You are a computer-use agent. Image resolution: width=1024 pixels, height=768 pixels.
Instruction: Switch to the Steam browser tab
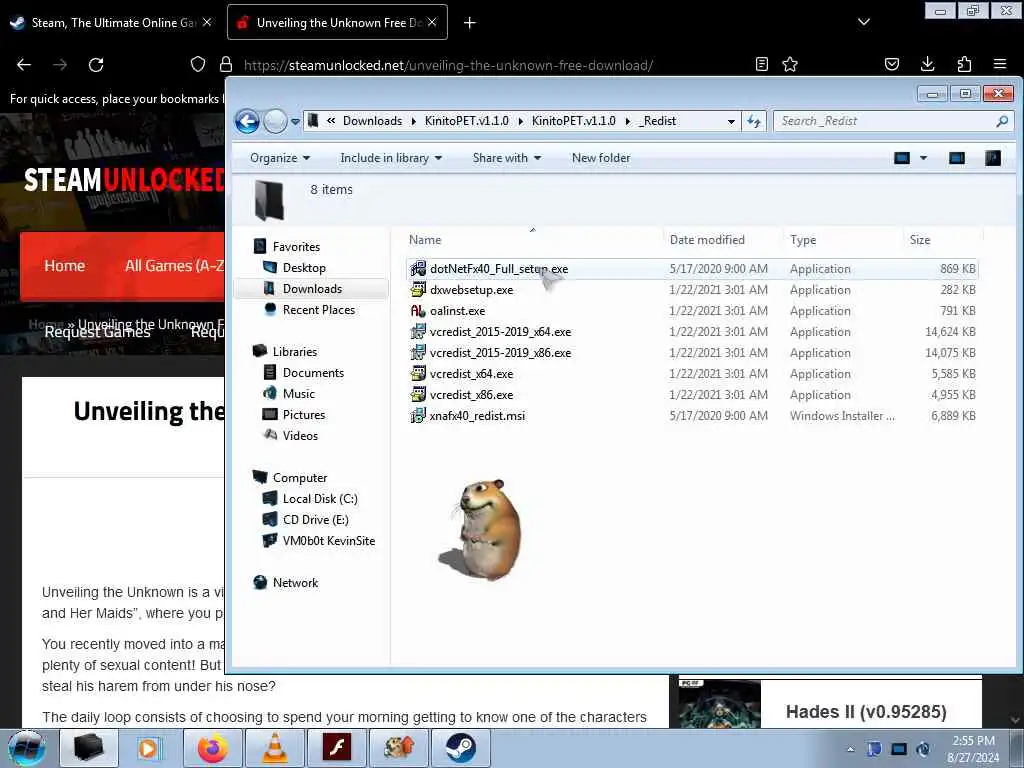[x=112, y=22]
